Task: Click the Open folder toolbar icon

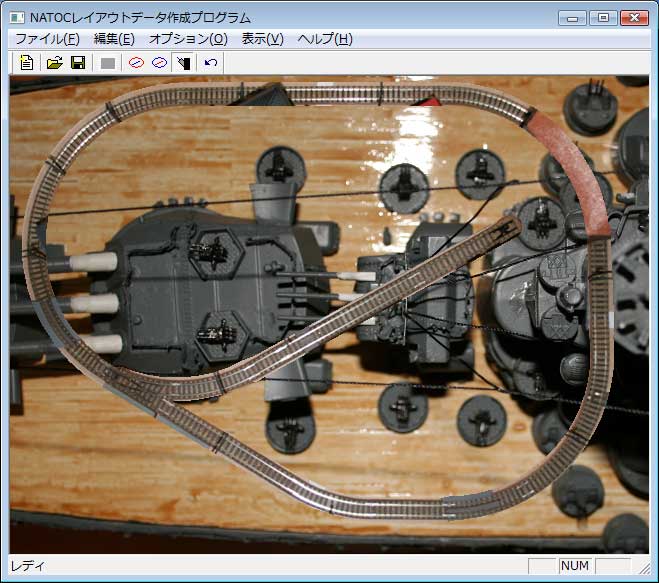Action: pyautogui.click(x=54, y=63)
